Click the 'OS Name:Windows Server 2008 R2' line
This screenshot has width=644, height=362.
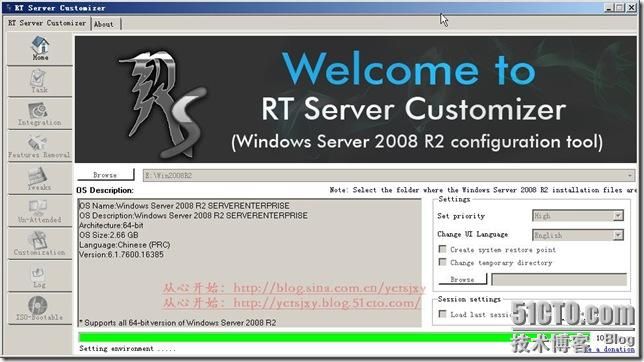[x=184, y=206]
